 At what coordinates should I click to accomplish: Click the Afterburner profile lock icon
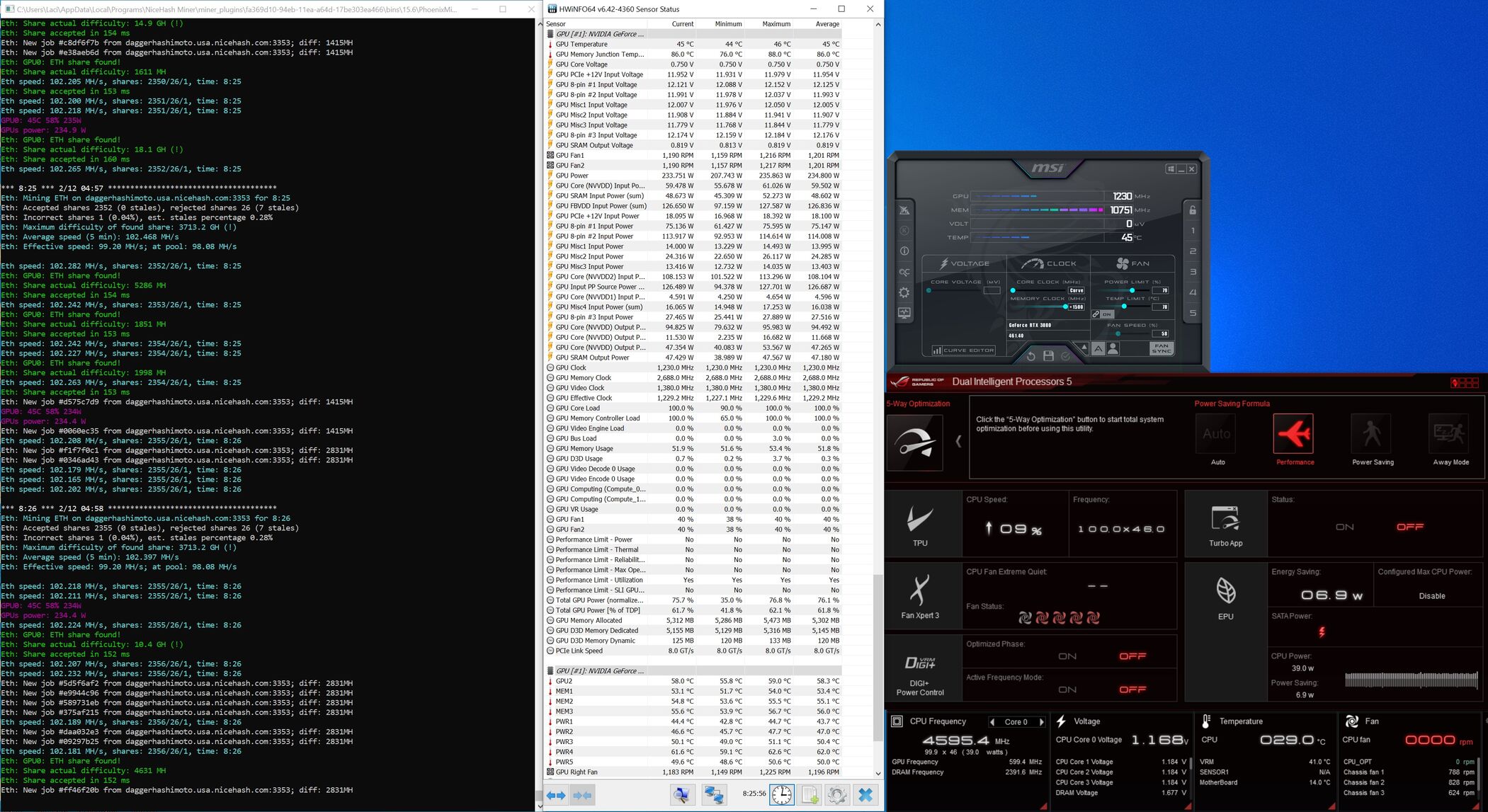pos(1193,210)
